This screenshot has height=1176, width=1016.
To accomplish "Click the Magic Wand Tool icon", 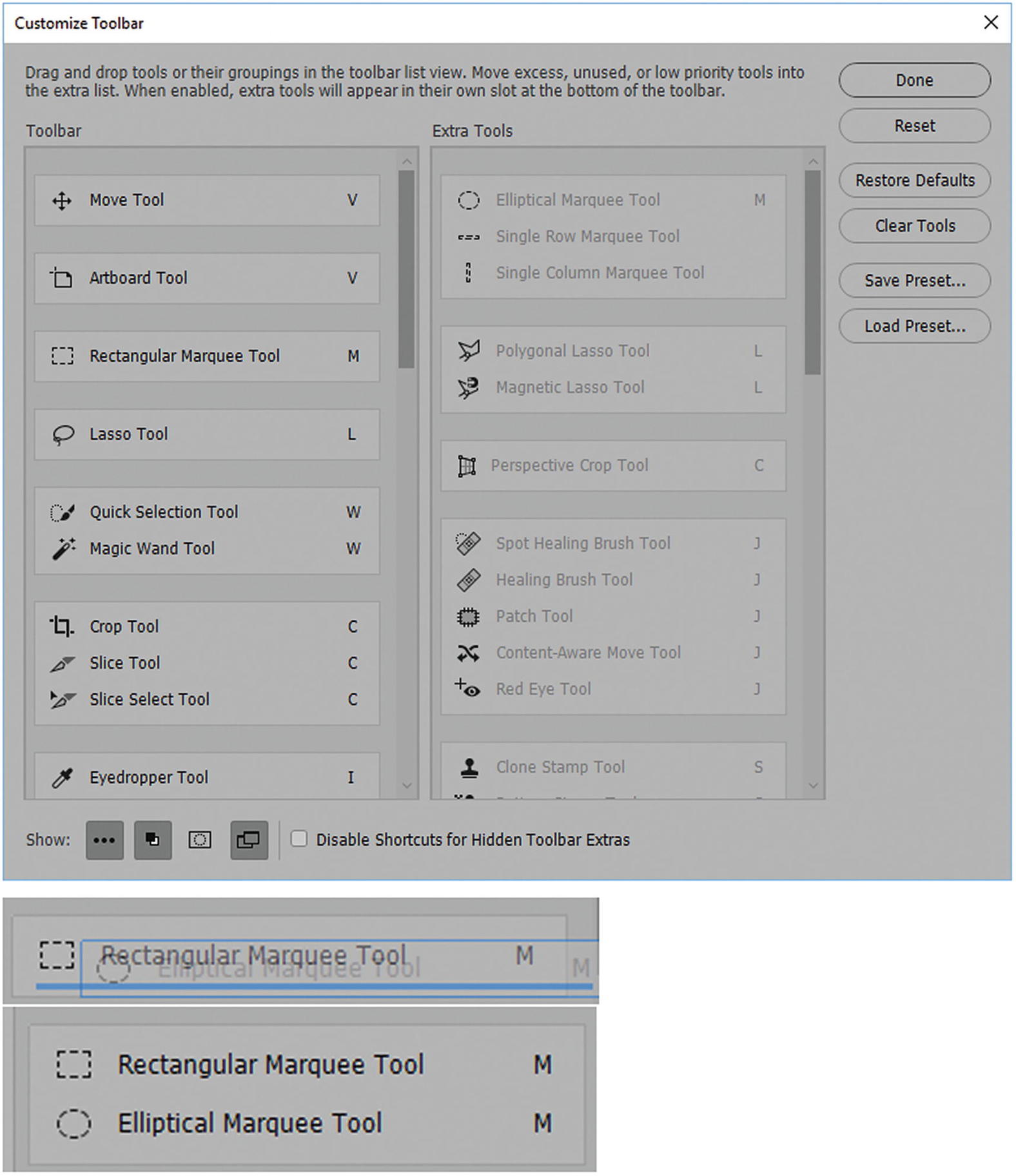I will (63, 549).
